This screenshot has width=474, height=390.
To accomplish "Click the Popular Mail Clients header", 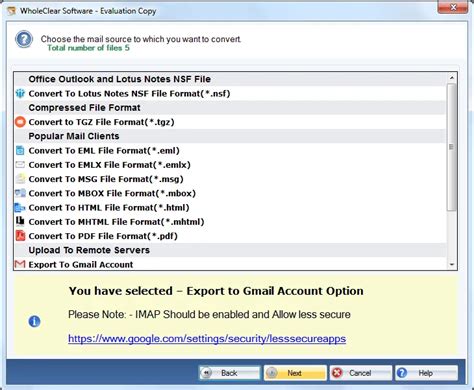I will tap(74, 136).
